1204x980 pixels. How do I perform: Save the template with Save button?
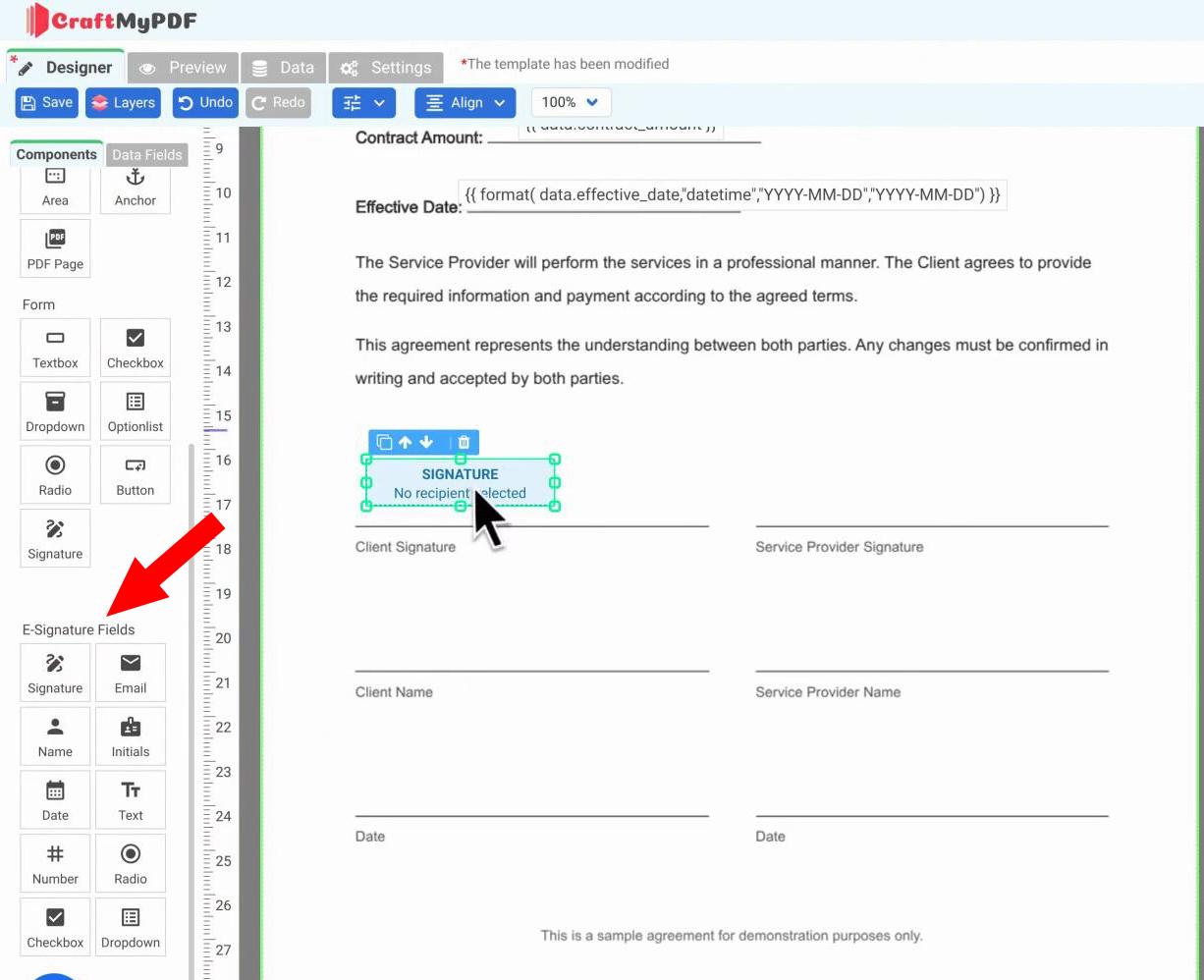coord(46,102)
